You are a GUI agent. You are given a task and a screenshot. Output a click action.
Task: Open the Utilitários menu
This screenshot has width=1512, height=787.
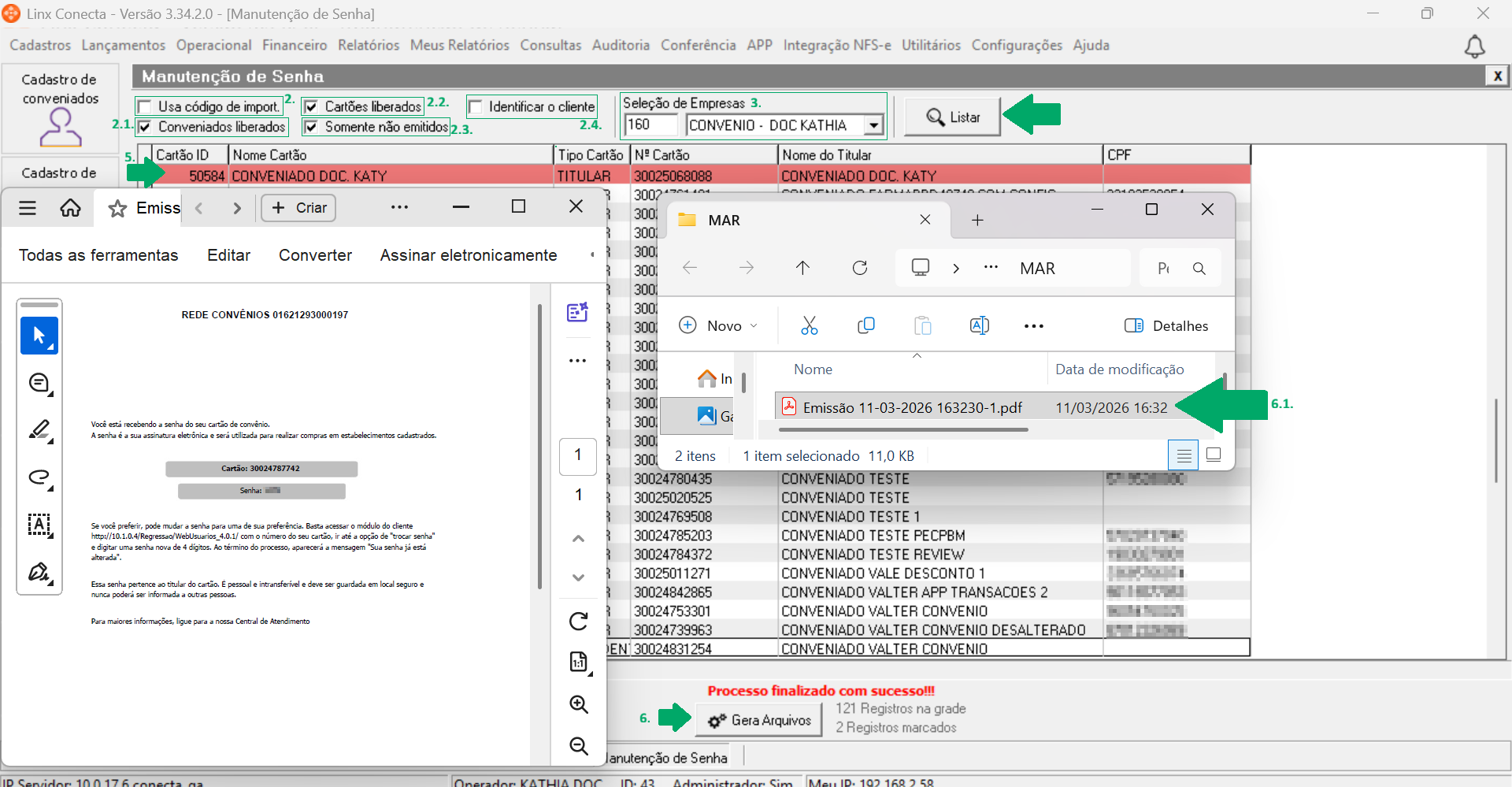tap(931, 46)
